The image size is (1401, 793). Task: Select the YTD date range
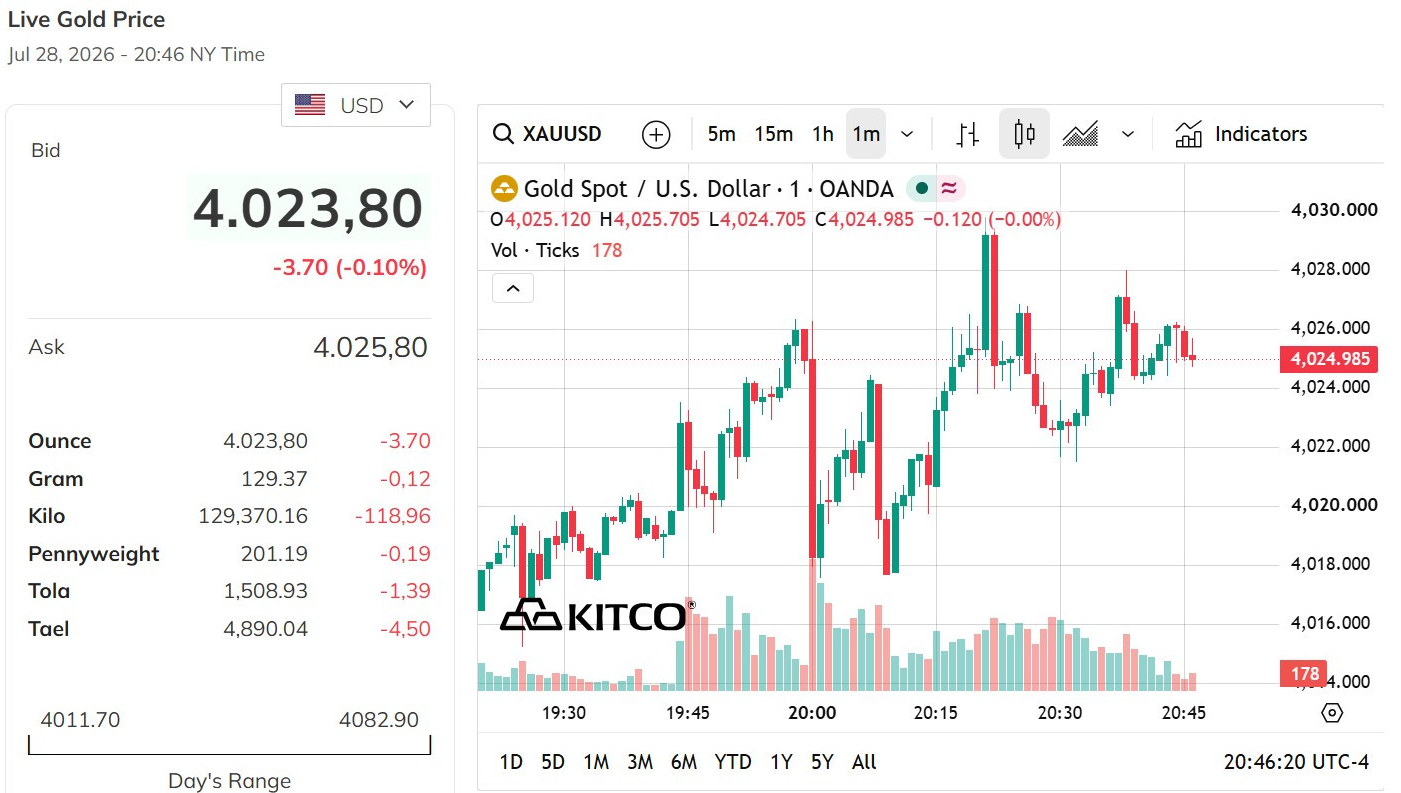(733, 762)
